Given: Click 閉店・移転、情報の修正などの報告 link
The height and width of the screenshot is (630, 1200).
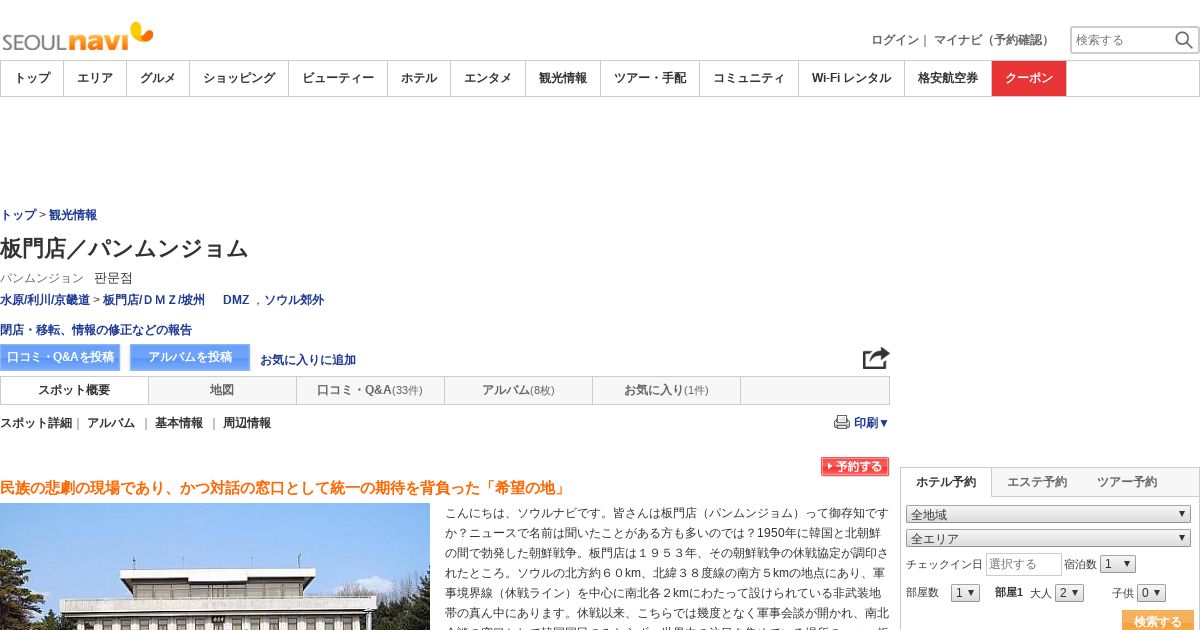Looking at the screenshot, I should (x=96, y=330).
